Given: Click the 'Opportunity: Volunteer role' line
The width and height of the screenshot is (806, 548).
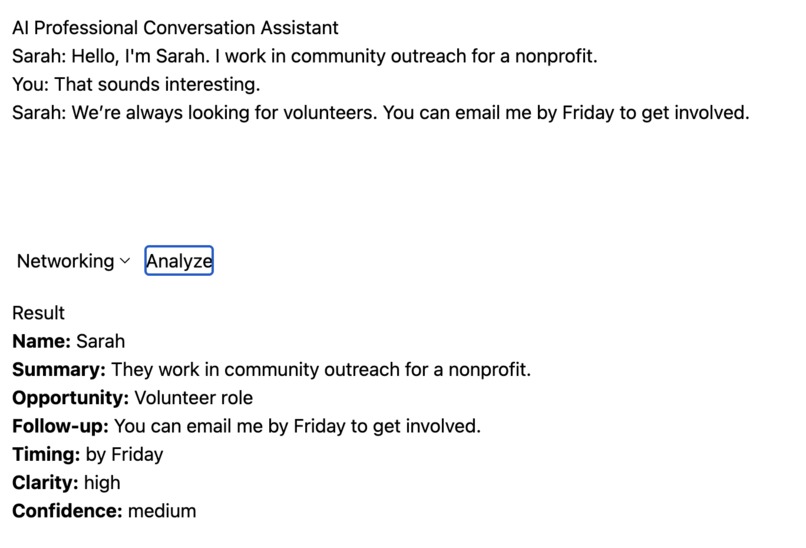Looking at the screenshot, I should point(133,398).
